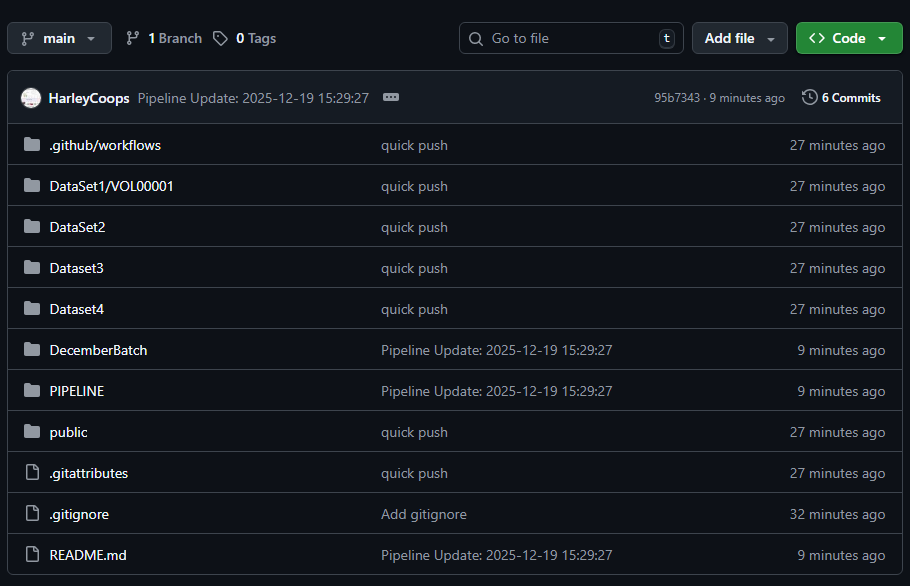This screenshot has height=586, width=910.
Task: Click the 95b7343 commit hash link
Action: coord(677,98)
